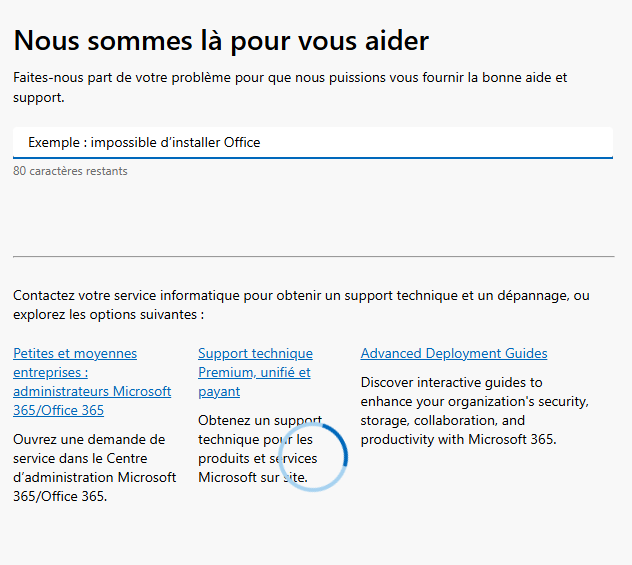Image resolution: width=632 pixels, height=565 pixels.
Task: Click the word payant in the second link
Action: (x=219, y=391)
